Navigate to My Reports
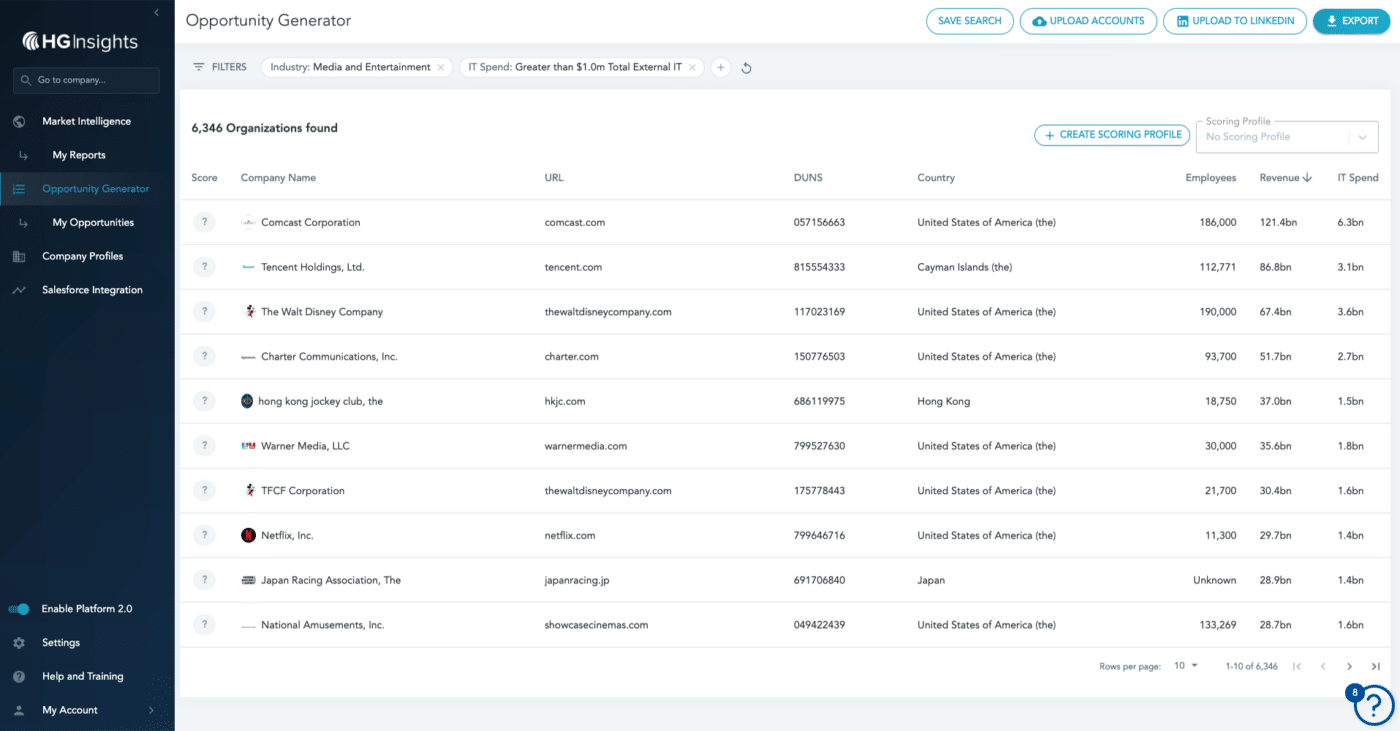Image resolution: width=1400 pixels, height=731 pixels. [80, 155]
